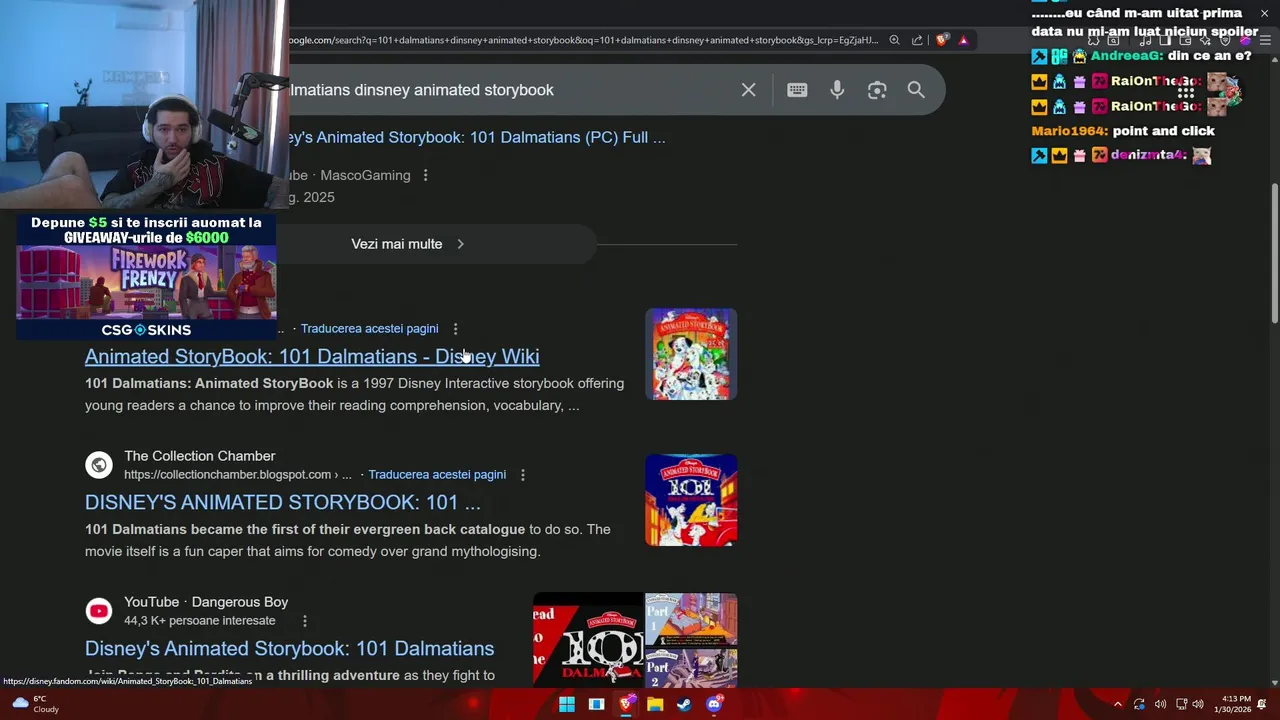Expand more videos with Vezi mai multe

408,244
